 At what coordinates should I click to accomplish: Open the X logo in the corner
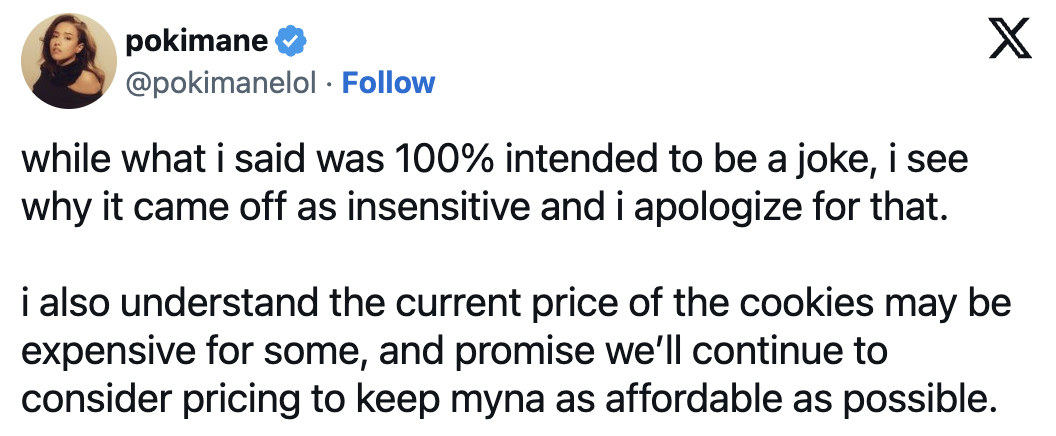point(1010,39)
